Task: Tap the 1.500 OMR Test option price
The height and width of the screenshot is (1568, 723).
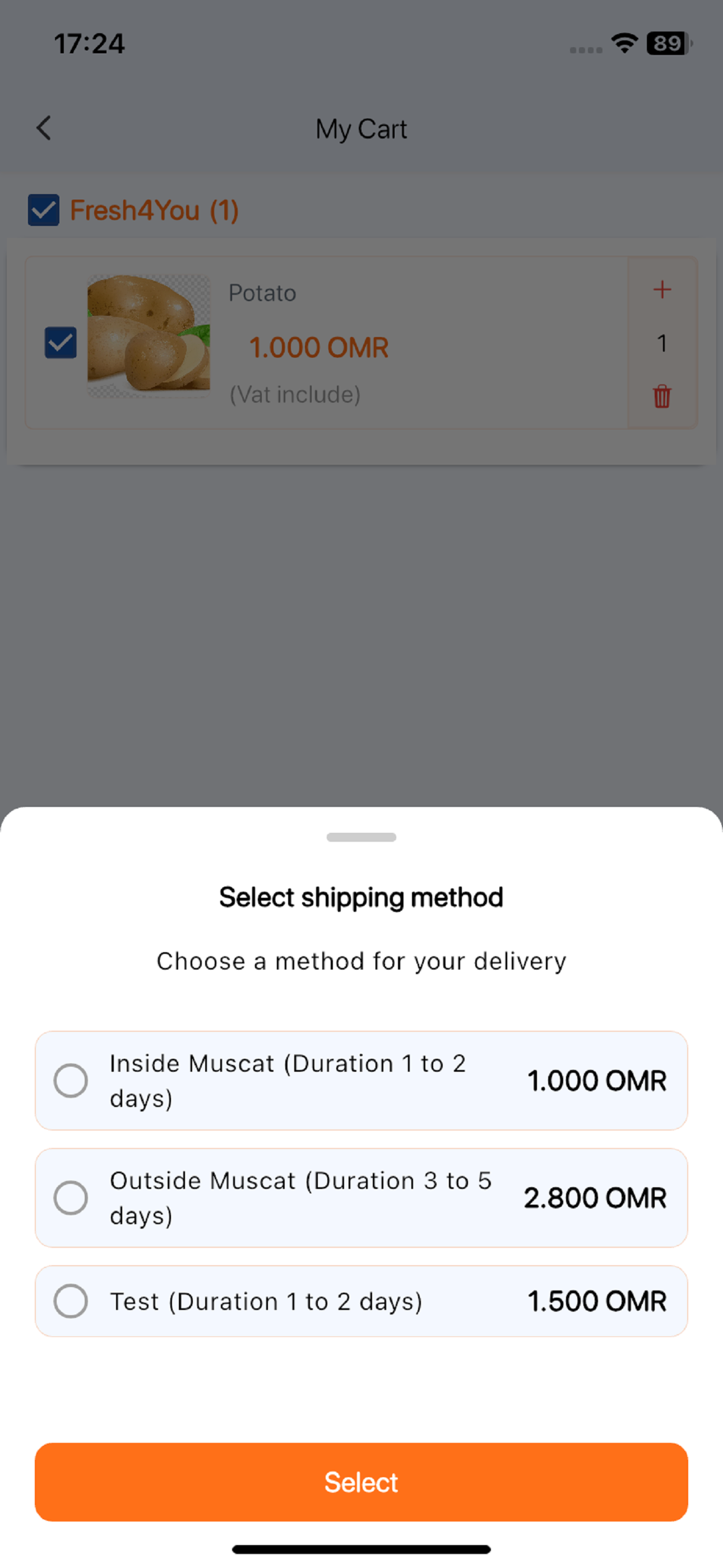Action: coord(596,1301)
